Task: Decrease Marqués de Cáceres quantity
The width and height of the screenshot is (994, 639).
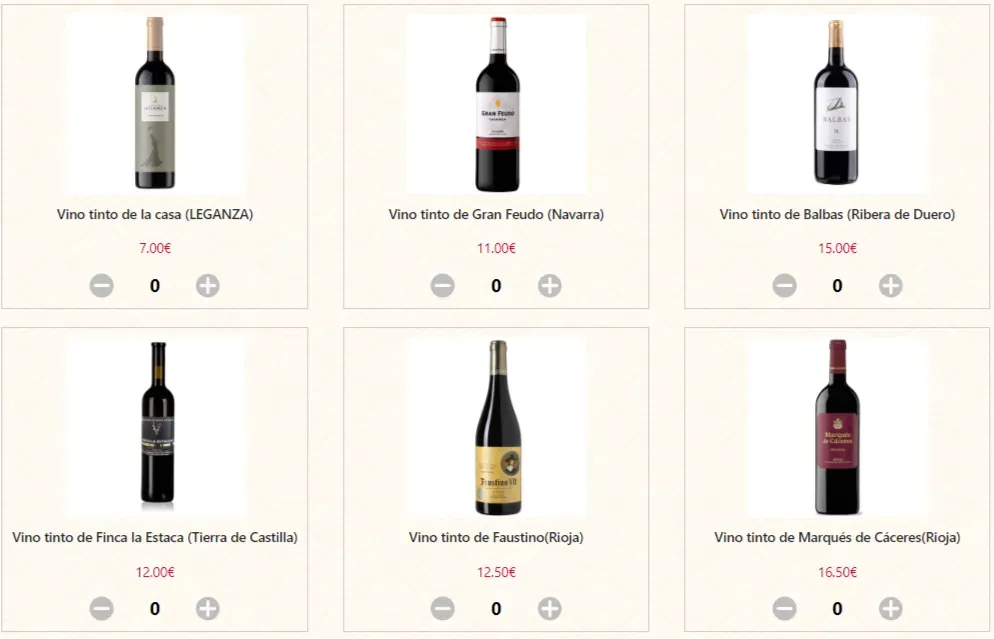Action: point(785,608)
